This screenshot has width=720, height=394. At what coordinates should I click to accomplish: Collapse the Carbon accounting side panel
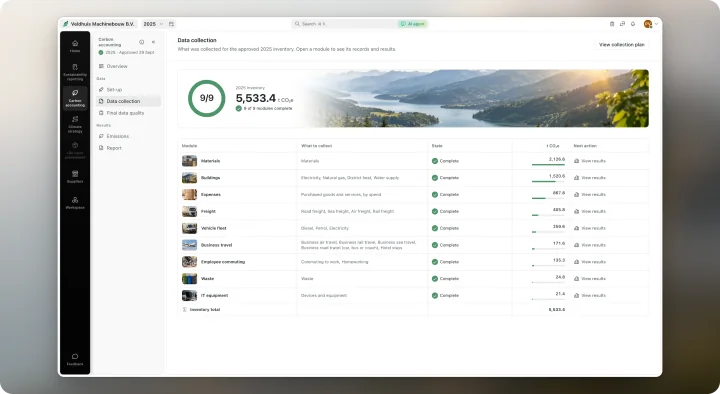153,42
